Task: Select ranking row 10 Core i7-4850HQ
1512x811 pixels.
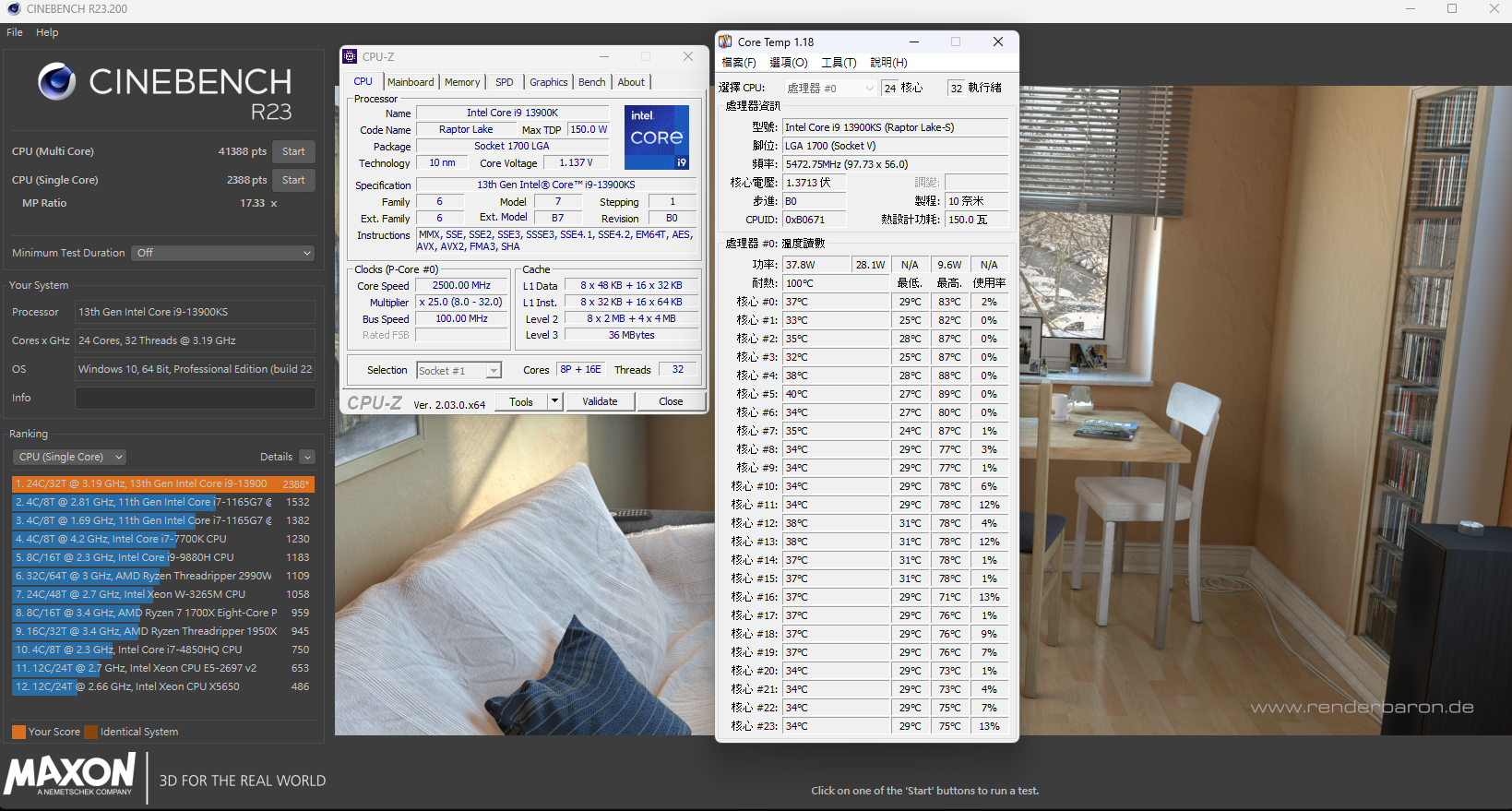Action: point(163,650)
